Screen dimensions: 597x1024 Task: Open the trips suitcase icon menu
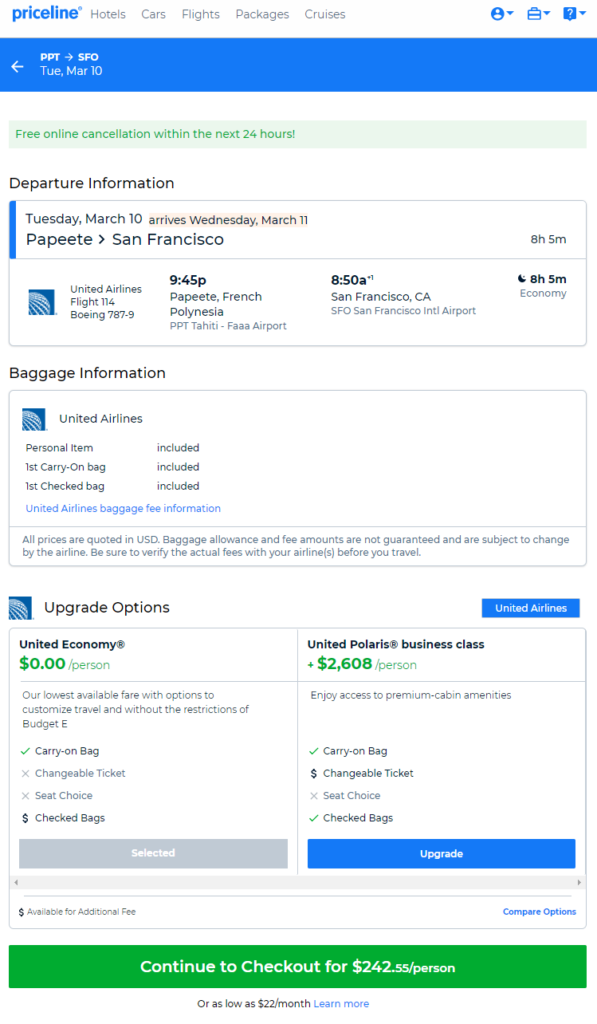(x=538, y=14)
